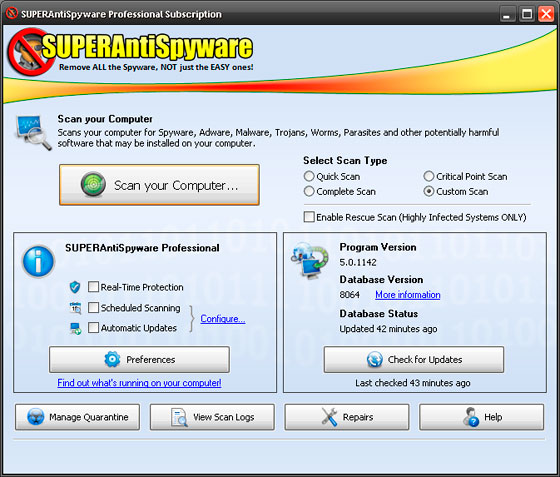Toggle Scheduled Scanning checkbox

tap(94, 307)
